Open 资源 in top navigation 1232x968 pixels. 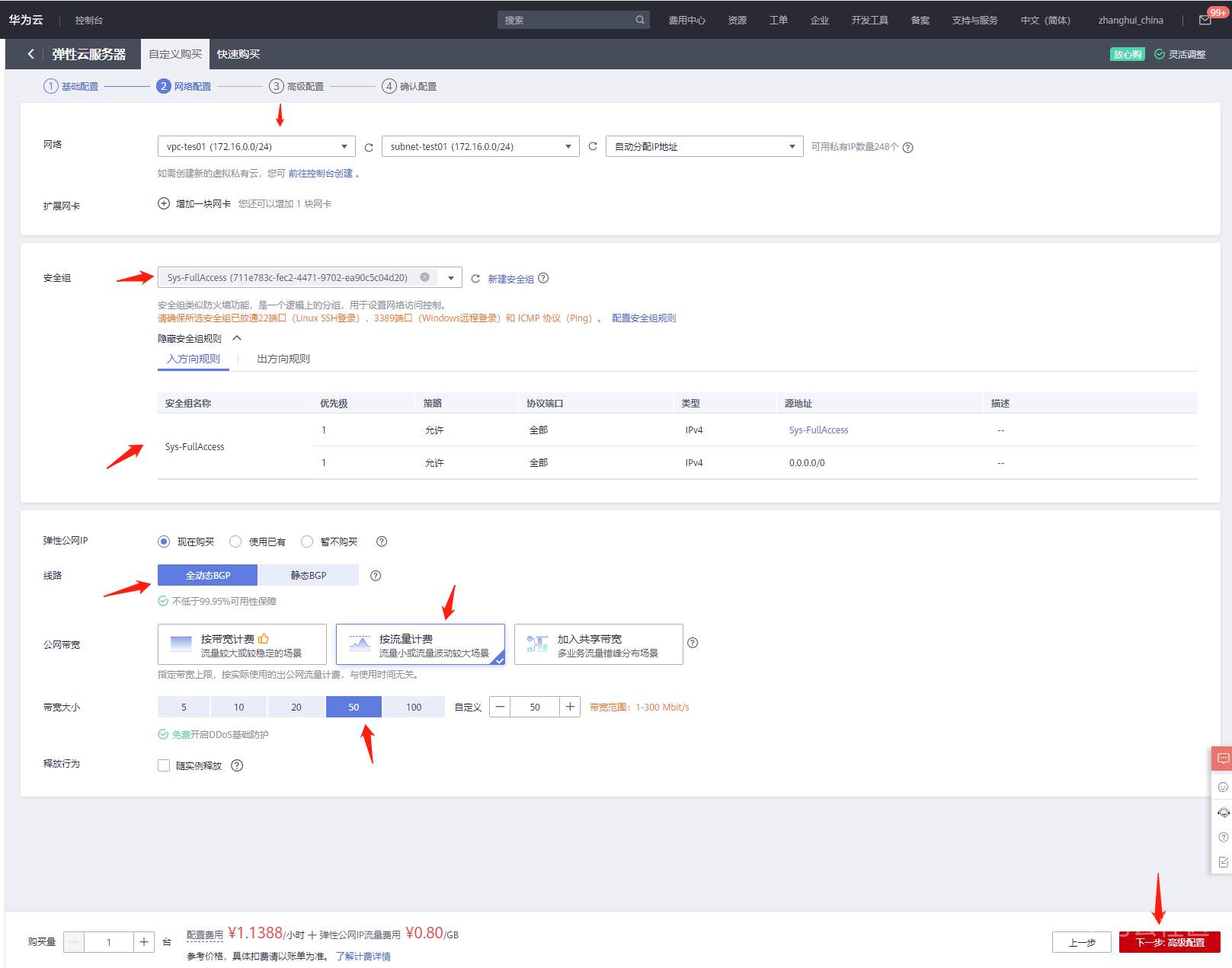click(737, 21)
